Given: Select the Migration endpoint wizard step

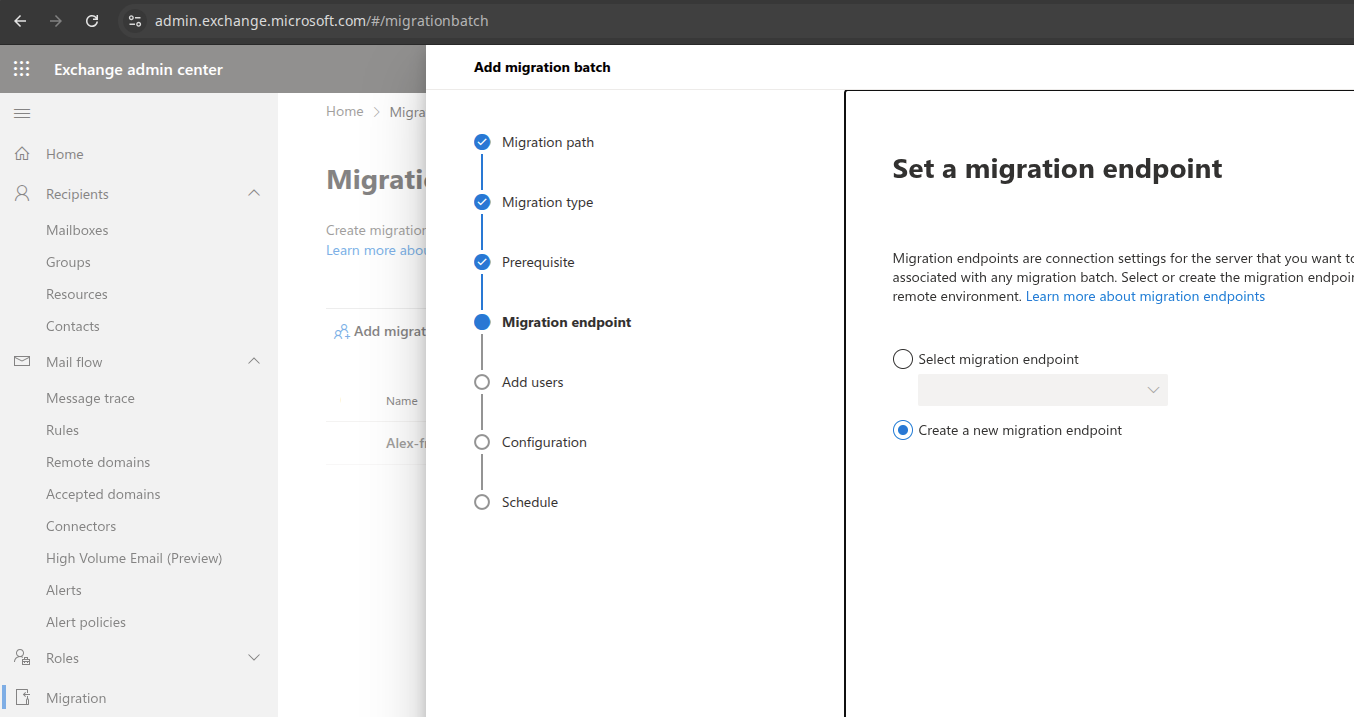Looking at the screenshot, I should (567, 322).
